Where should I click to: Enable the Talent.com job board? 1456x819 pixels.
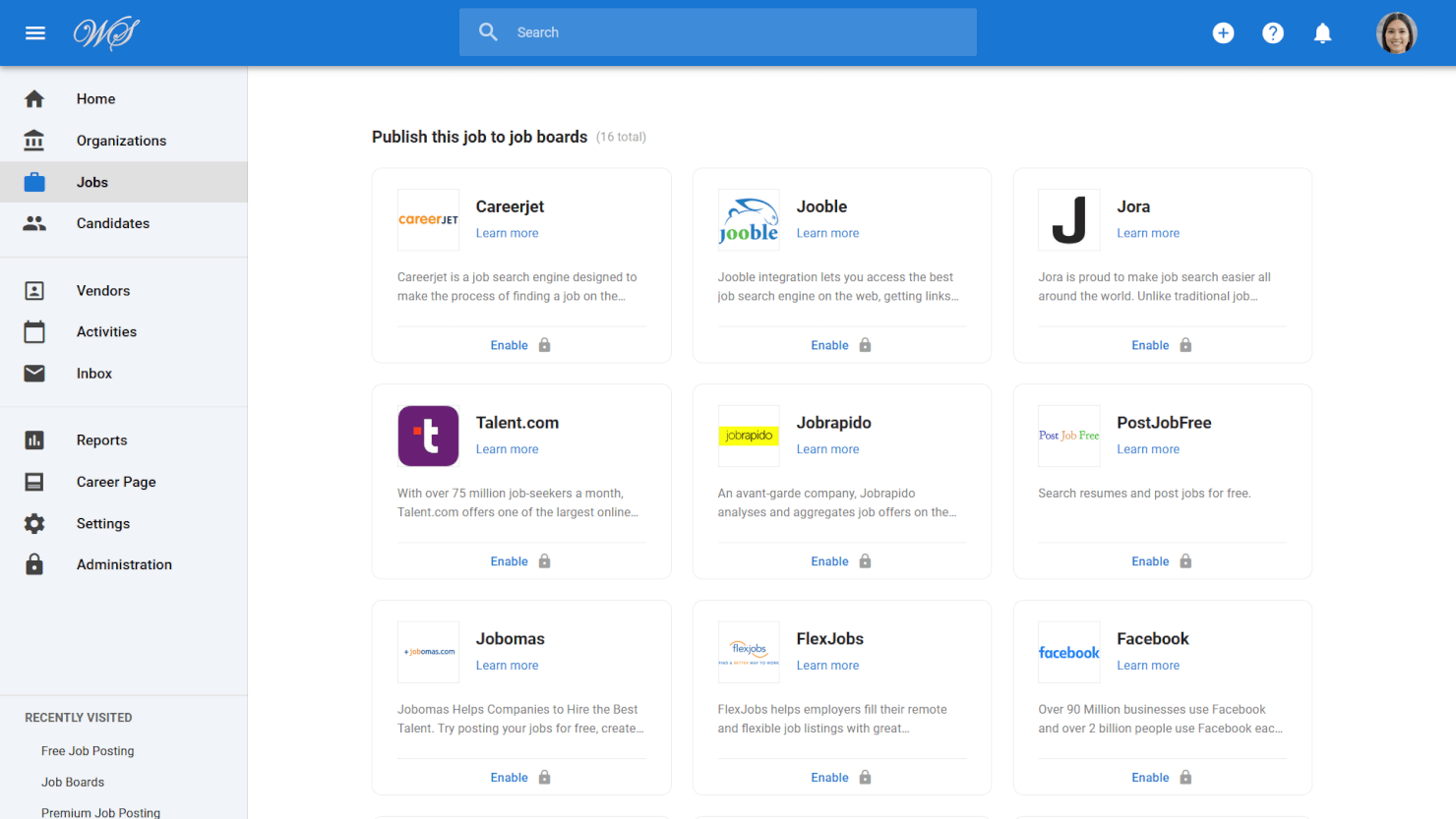(510, 561)
